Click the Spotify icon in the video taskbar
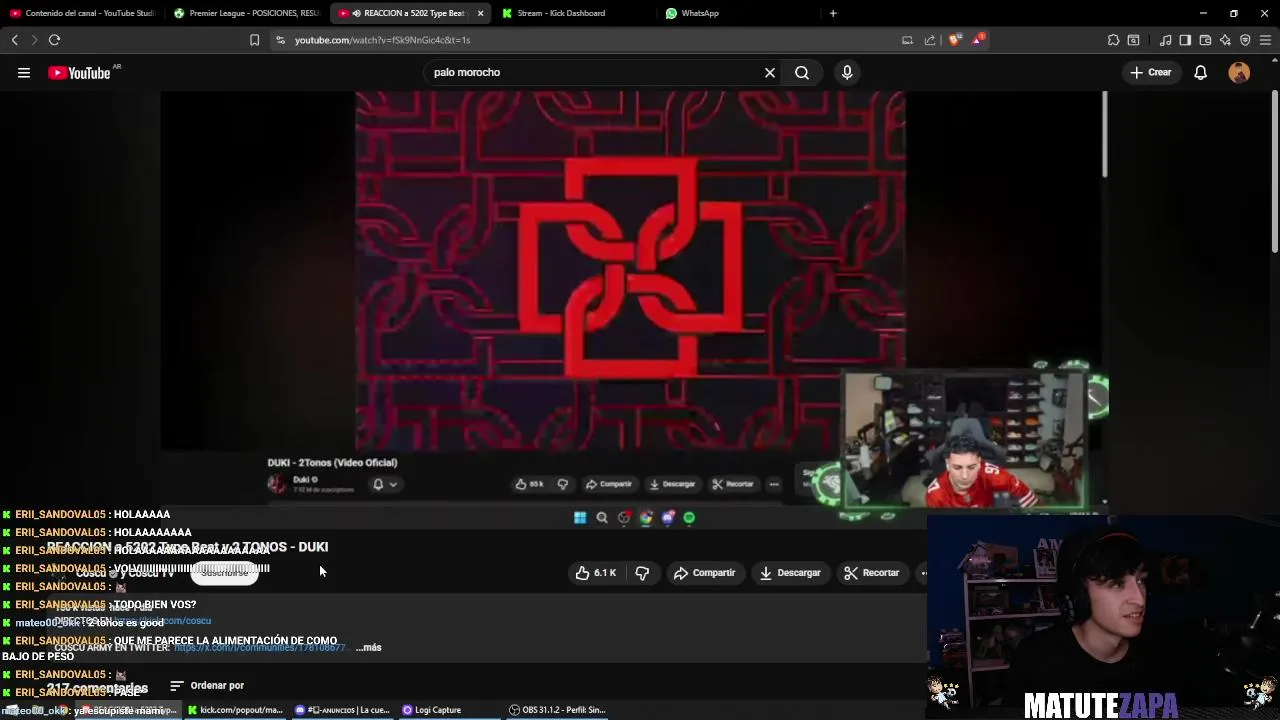The image size is (1280, 720). tap(690, 517)
